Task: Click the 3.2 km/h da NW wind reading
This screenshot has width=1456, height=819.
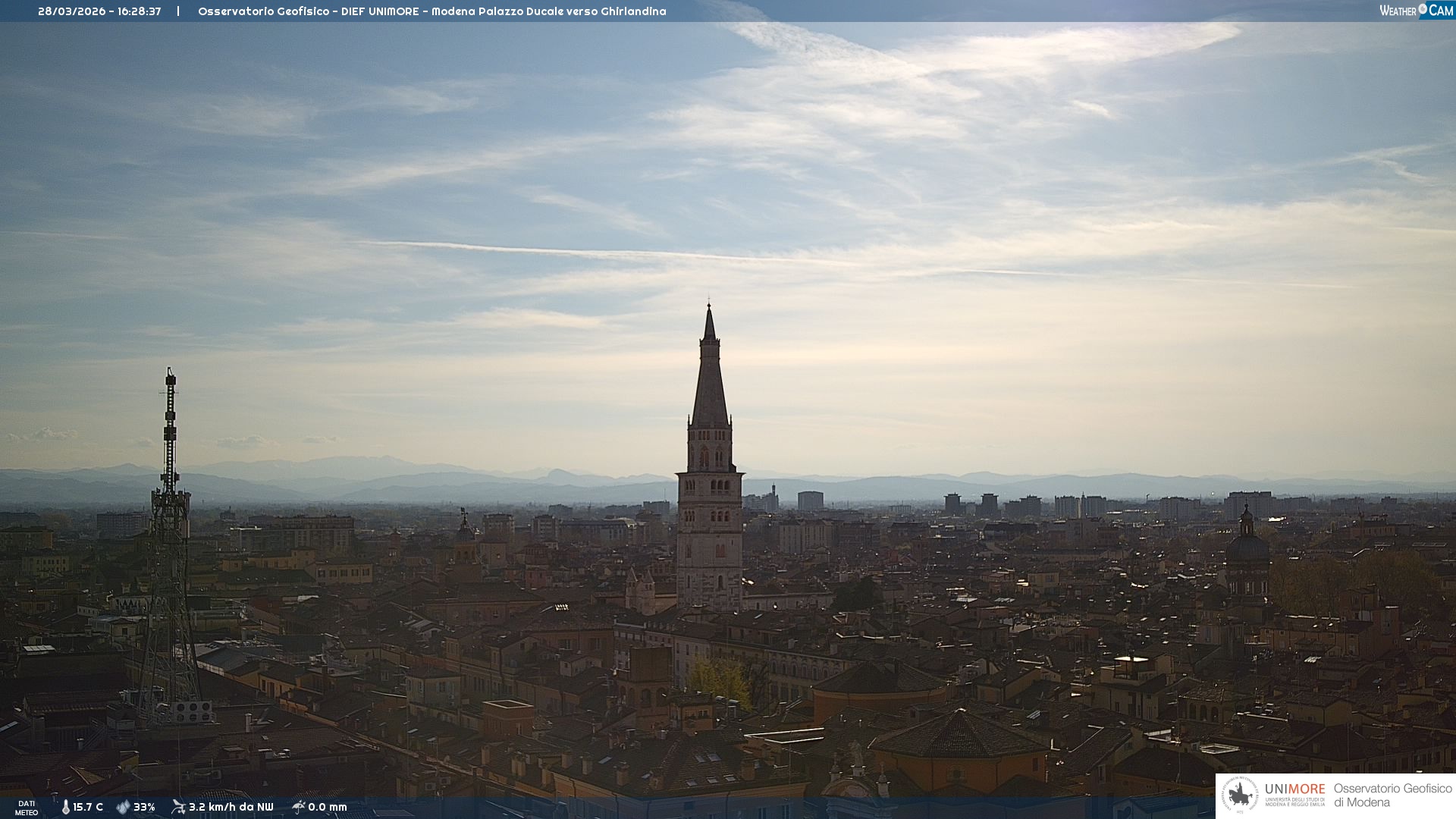Action: click(x=231, y=807)
